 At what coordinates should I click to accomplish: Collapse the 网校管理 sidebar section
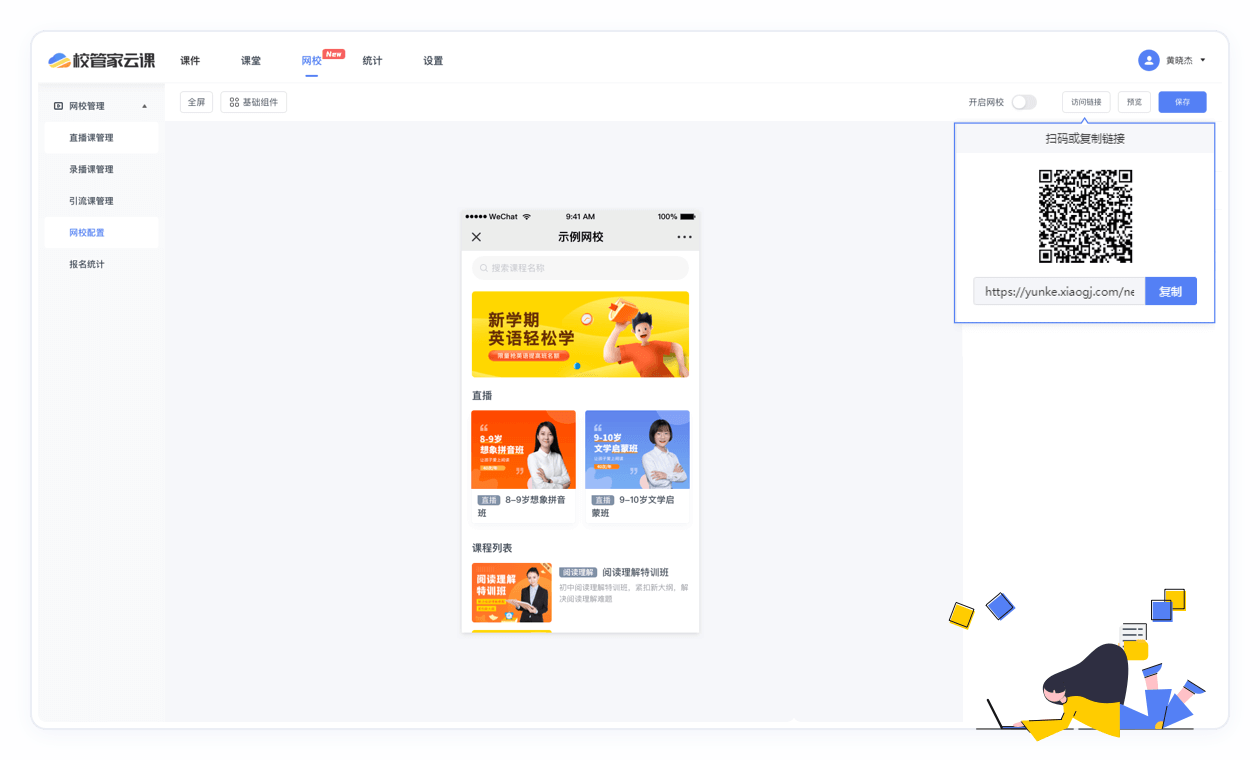pyautogui.click(x=144, y=106)
